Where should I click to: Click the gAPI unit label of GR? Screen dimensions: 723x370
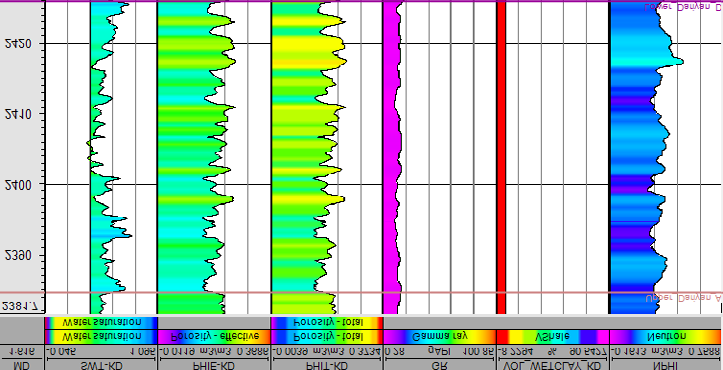tap(438, 352)
